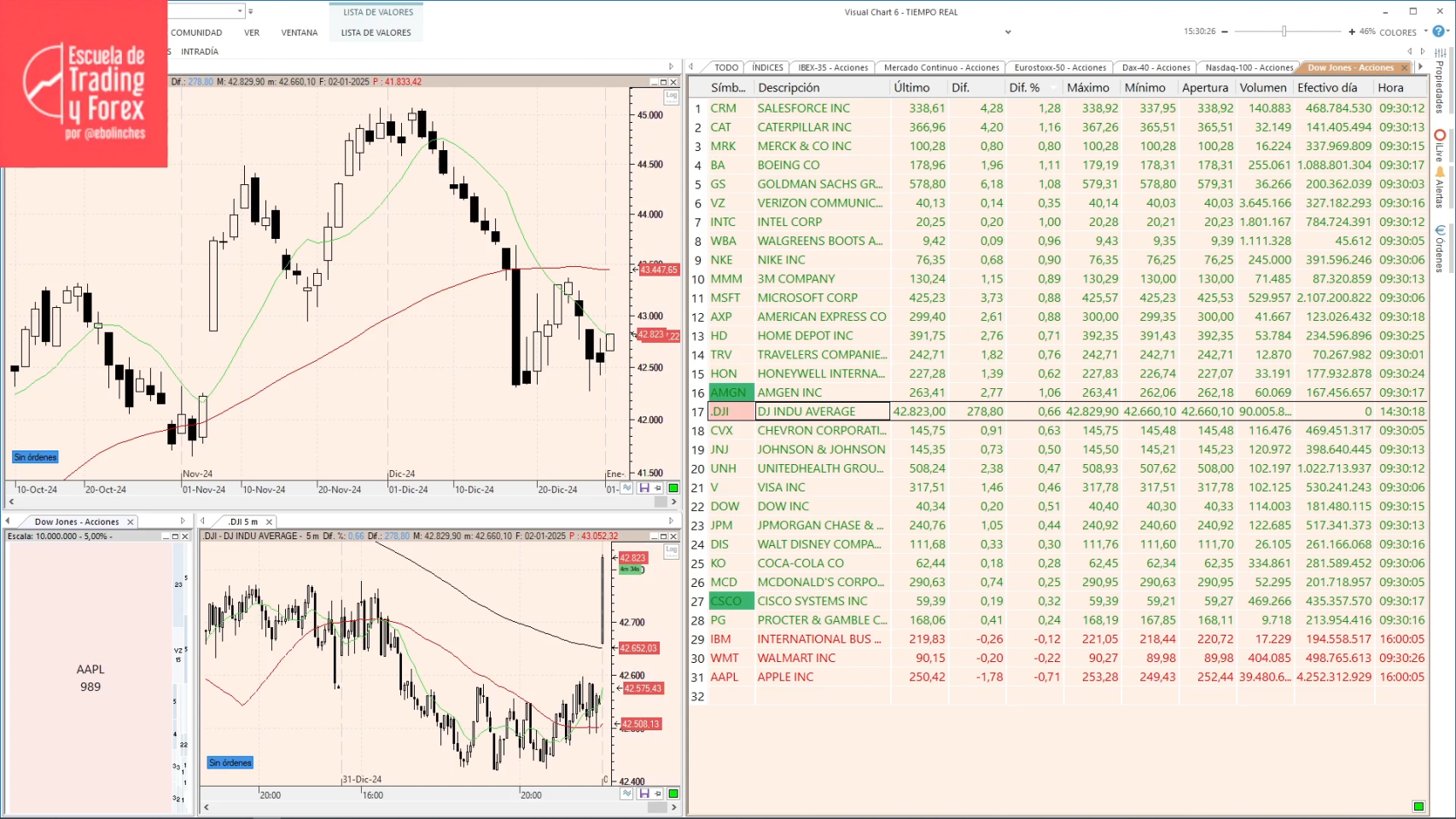Switch to the TODO list tab

coord(726,67)
